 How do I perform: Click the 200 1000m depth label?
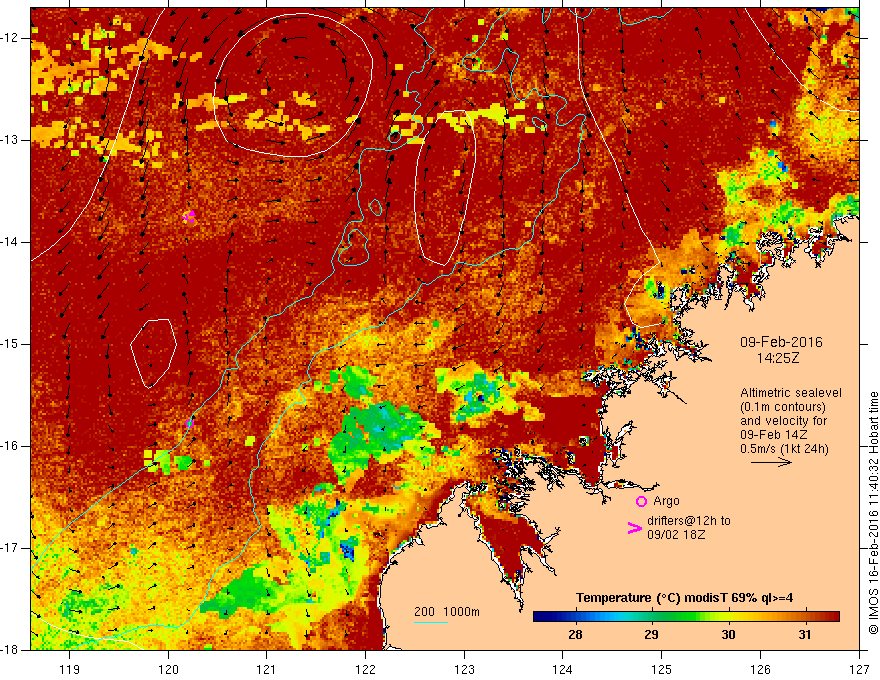coord(447,612)
